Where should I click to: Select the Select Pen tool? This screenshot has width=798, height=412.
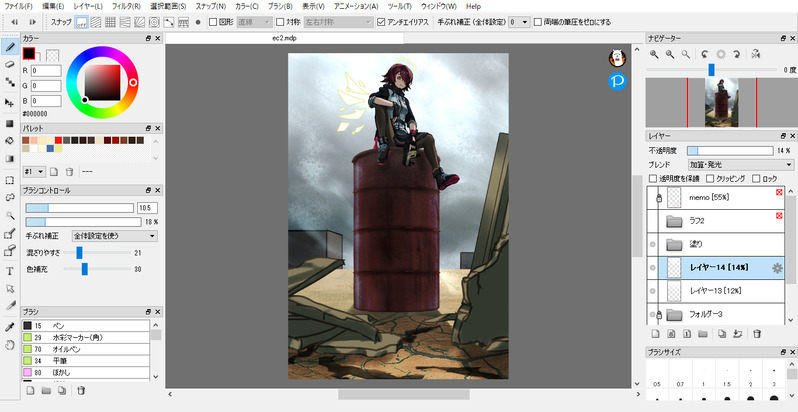(x=9, y=233)
